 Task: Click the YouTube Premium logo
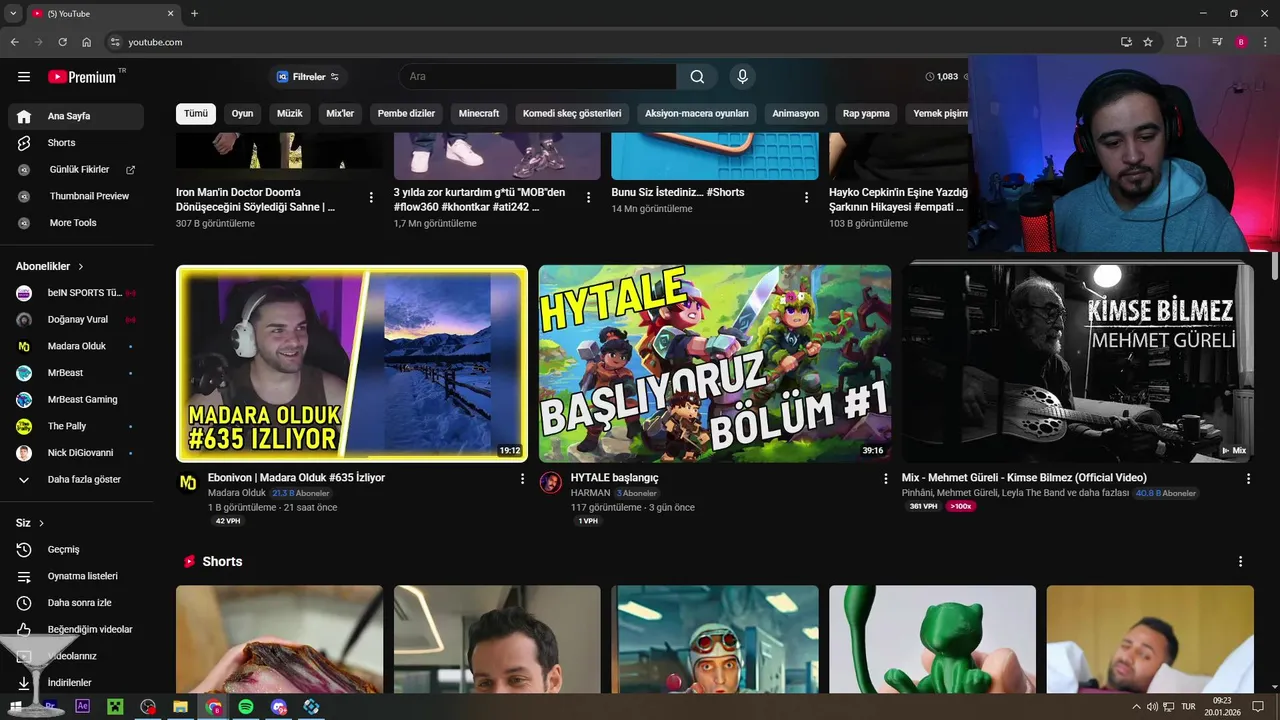[x=82, y=77]
